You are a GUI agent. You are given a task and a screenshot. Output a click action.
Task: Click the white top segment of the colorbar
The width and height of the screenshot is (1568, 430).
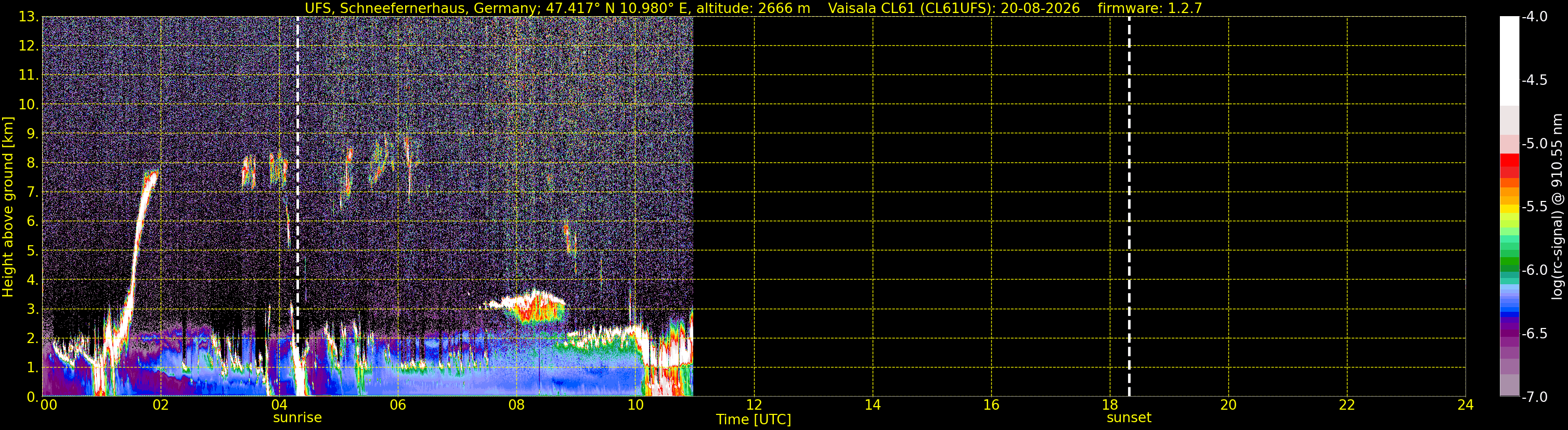(1510, 61)
